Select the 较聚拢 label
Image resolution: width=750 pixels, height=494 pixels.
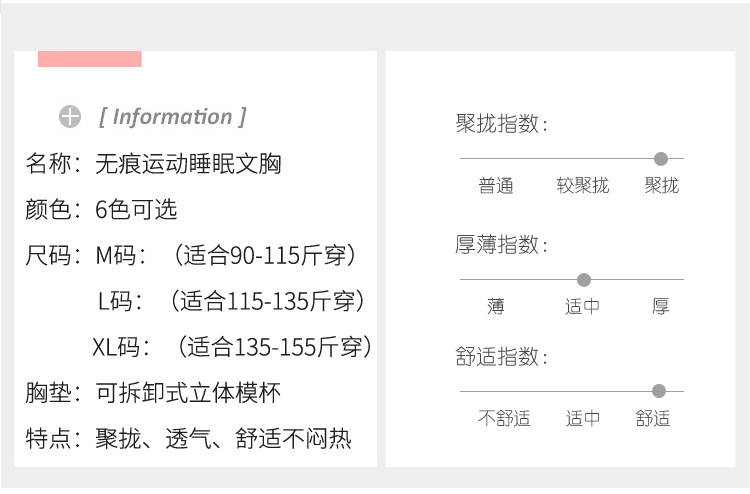[583, 186]
